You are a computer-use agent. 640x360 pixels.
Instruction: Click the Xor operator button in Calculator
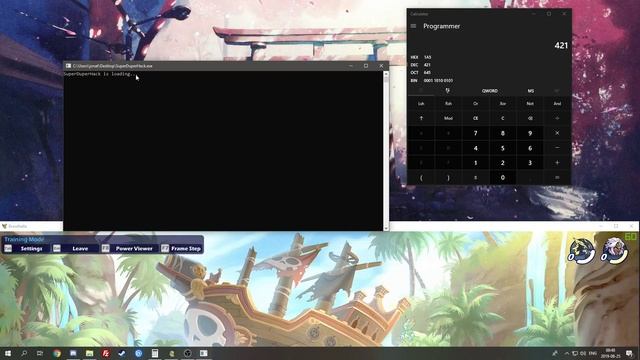(x=503, y=104)
